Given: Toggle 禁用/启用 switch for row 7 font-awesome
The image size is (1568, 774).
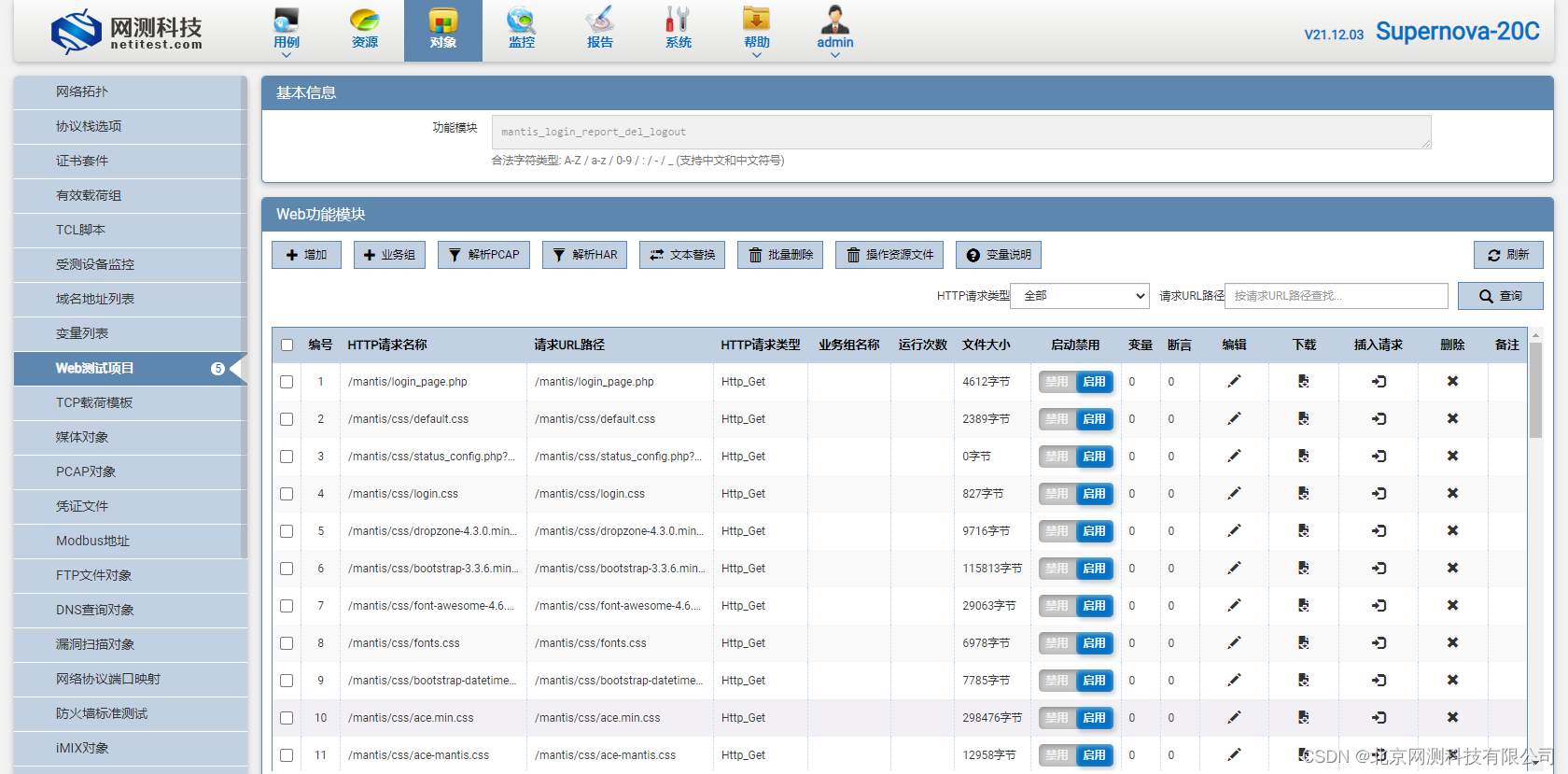Looking at the screenshot, I should point(1075,606).
